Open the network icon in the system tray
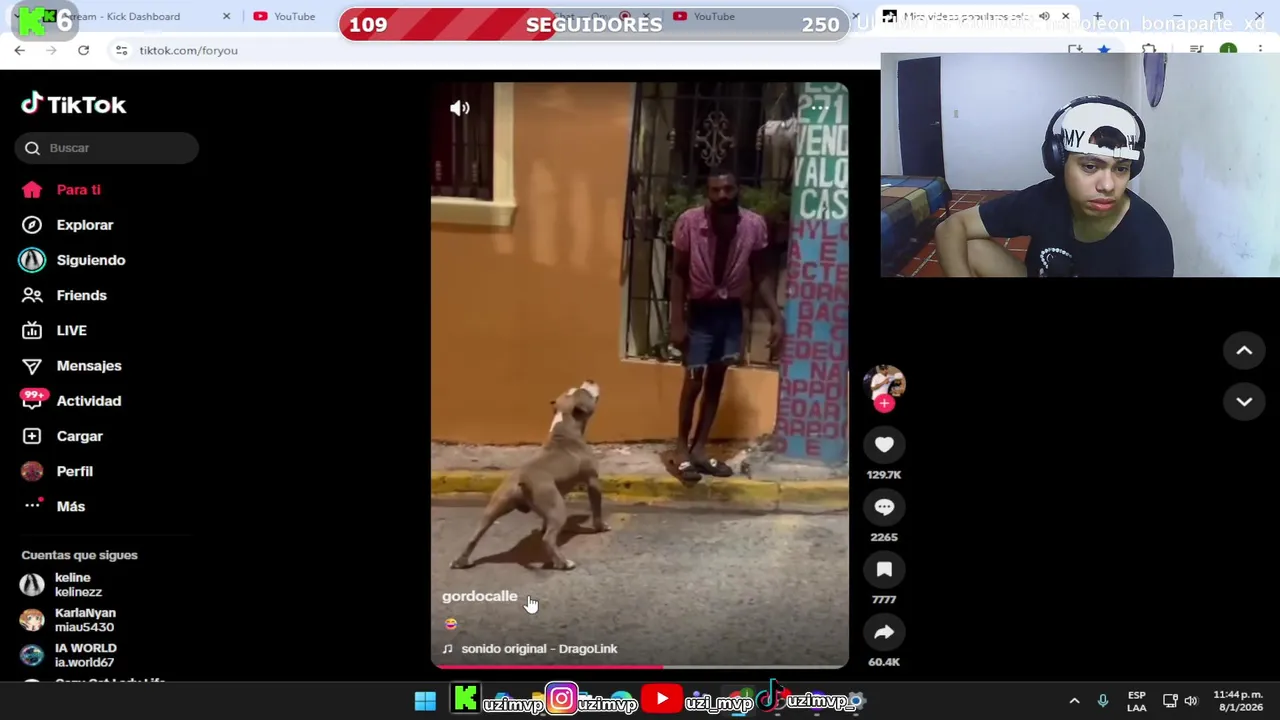The width and height of the screenshot is (1280, 720). coord(1169,701)
